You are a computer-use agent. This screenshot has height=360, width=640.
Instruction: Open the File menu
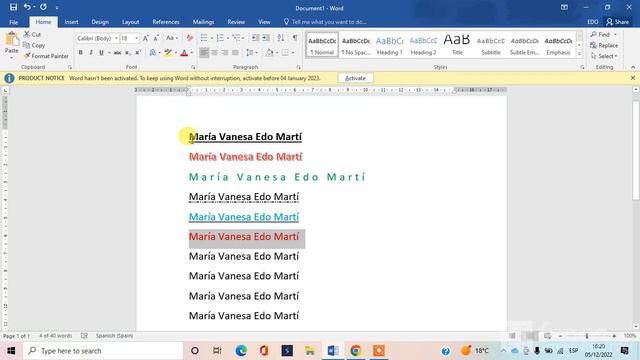pyautogui.click(x=13, y=22)
